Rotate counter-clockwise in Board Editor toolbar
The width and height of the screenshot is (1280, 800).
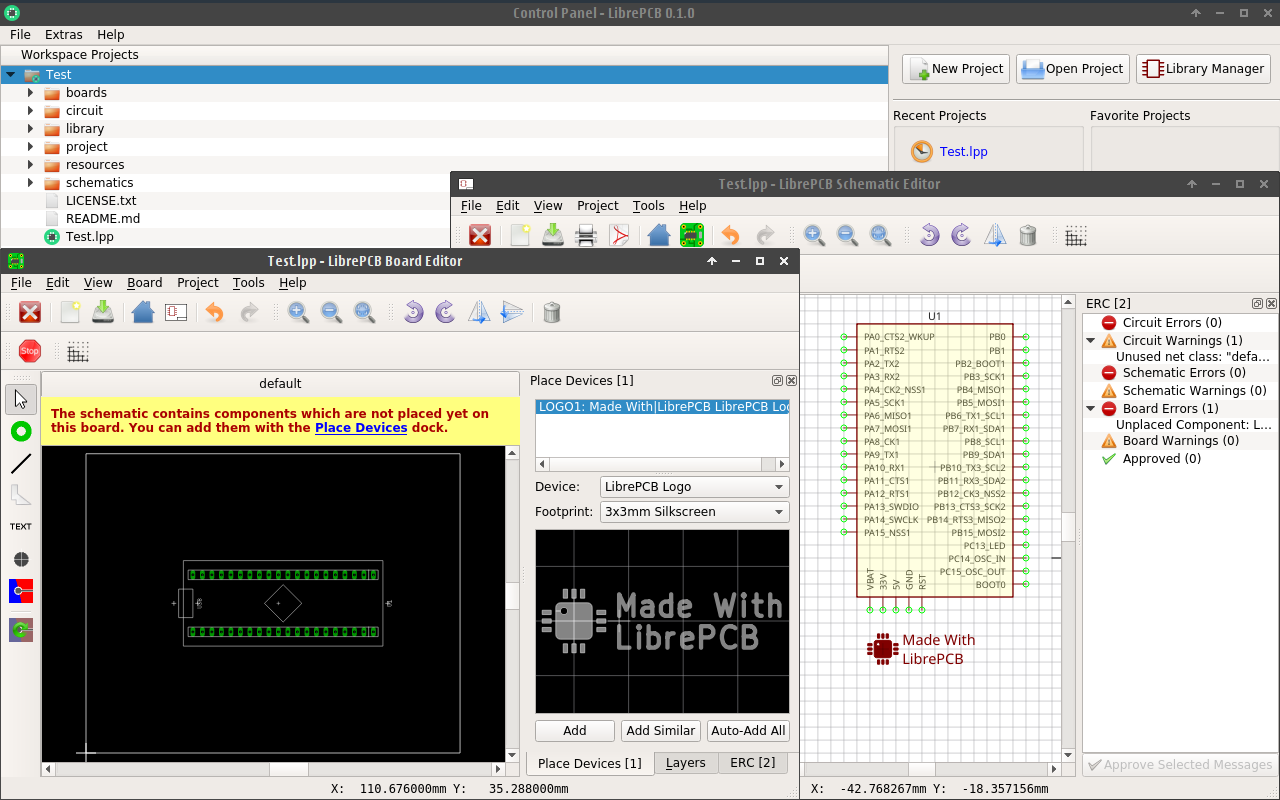413,312
